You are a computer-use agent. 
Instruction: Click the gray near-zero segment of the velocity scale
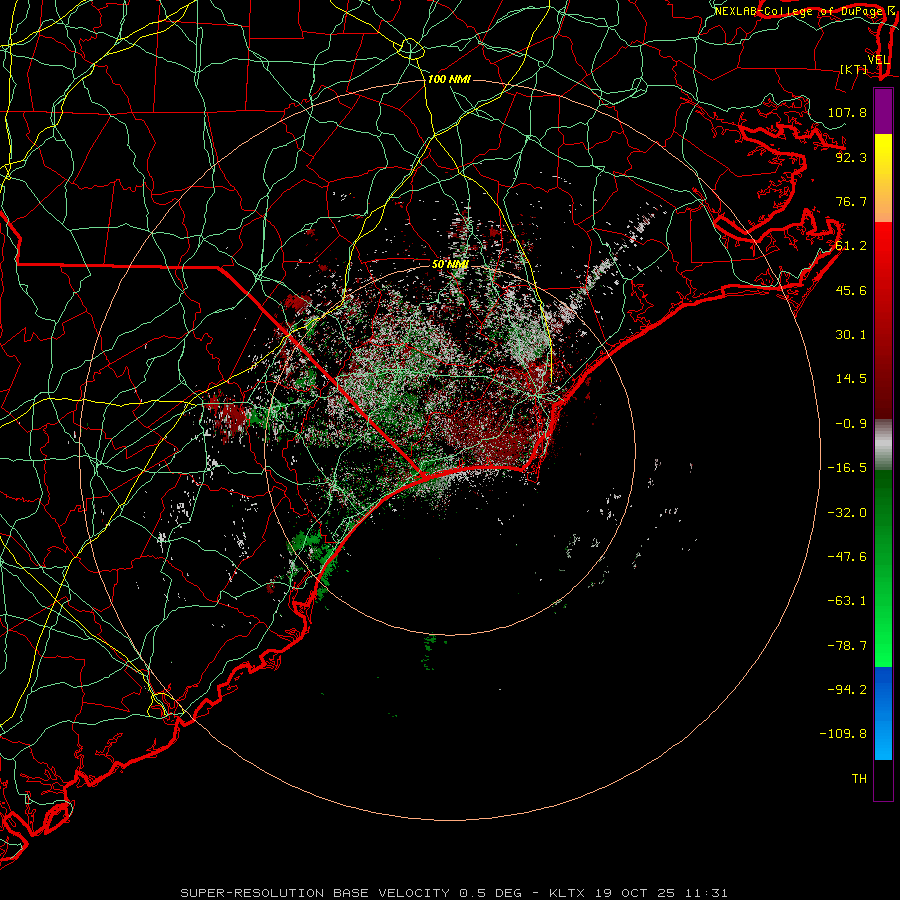point(883,442)
